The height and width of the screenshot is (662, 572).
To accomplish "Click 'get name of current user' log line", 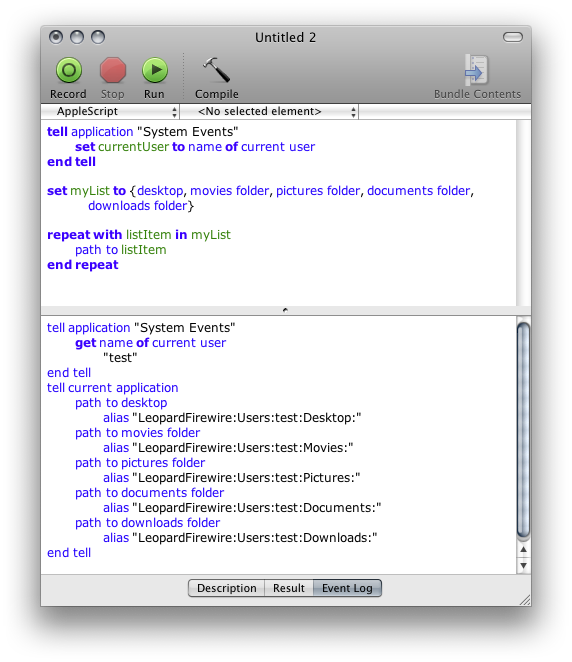I will pyautogui.click(x=151, y=343).
